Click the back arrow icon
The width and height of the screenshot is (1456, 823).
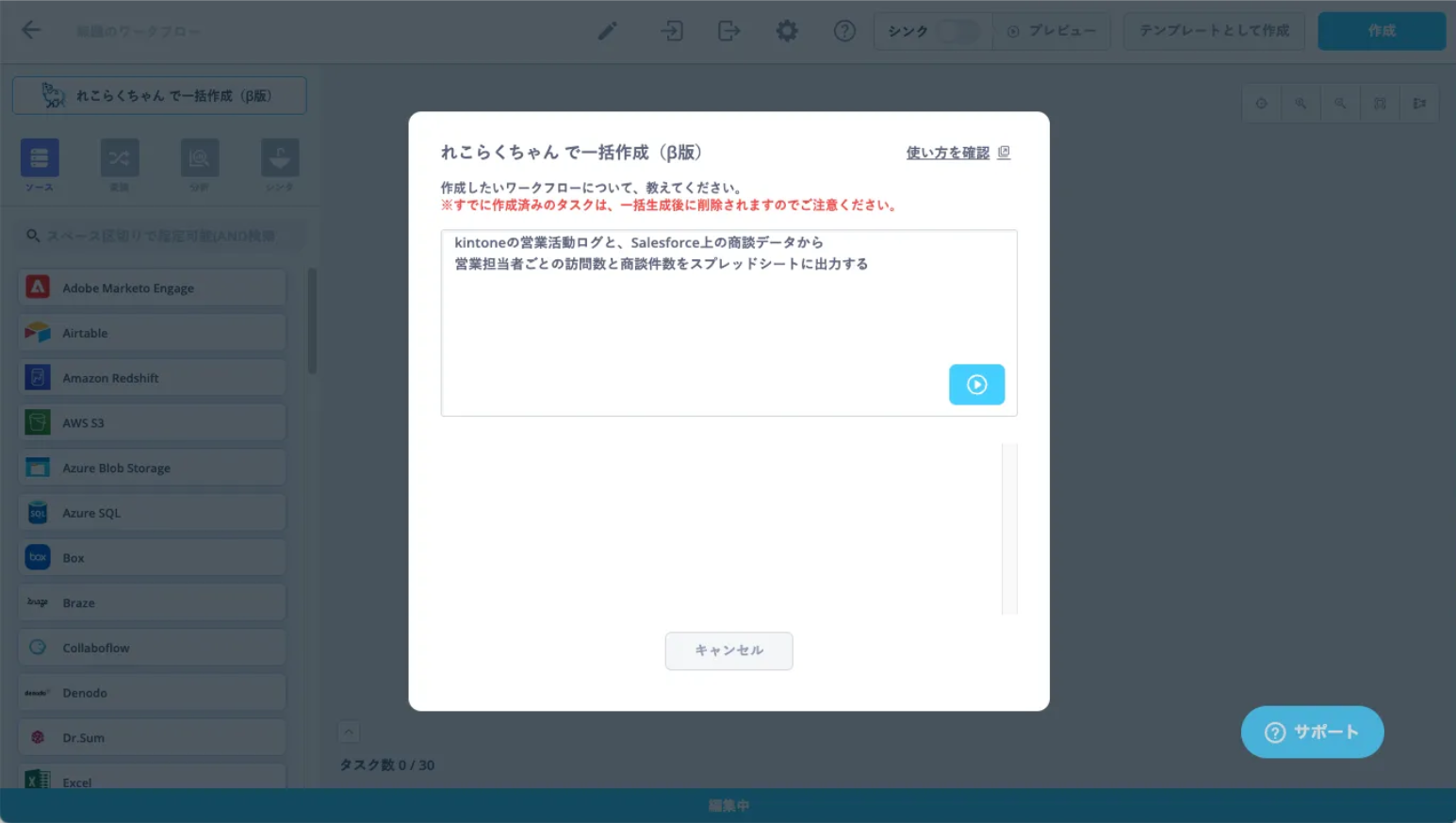point(31,30)
